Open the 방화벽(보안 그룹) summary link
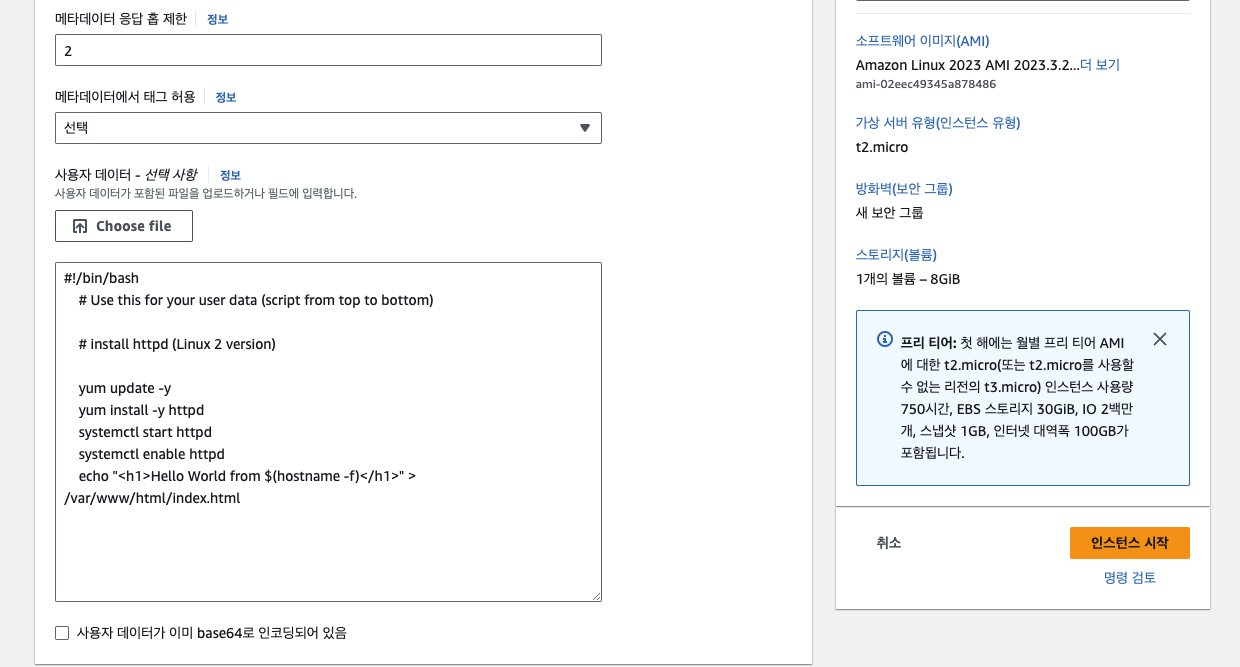Viewport: 1240px width, 667px height. (904, 189)
